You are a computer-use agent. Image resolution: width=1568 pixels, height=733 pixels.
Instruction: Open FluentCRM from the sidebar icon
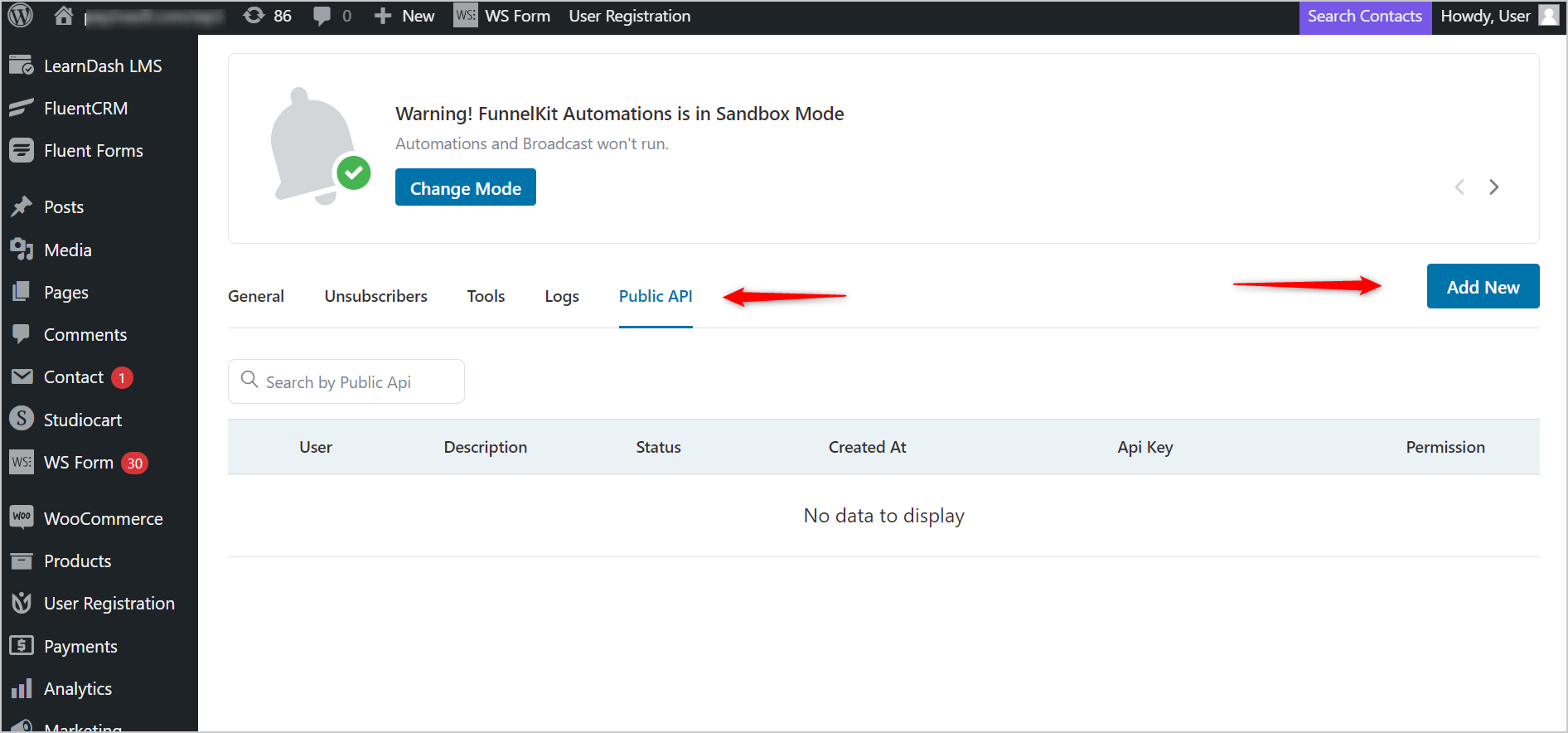coord(22,108)
